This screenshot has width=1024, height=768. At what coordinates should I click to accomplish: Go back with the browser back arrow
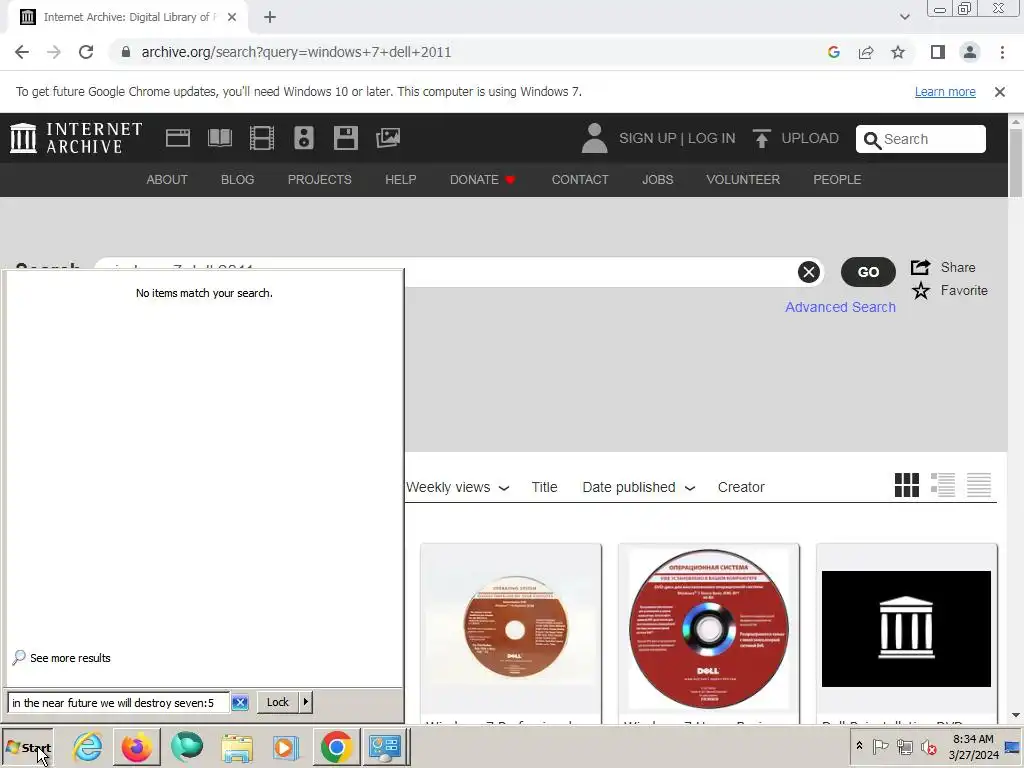22,52
